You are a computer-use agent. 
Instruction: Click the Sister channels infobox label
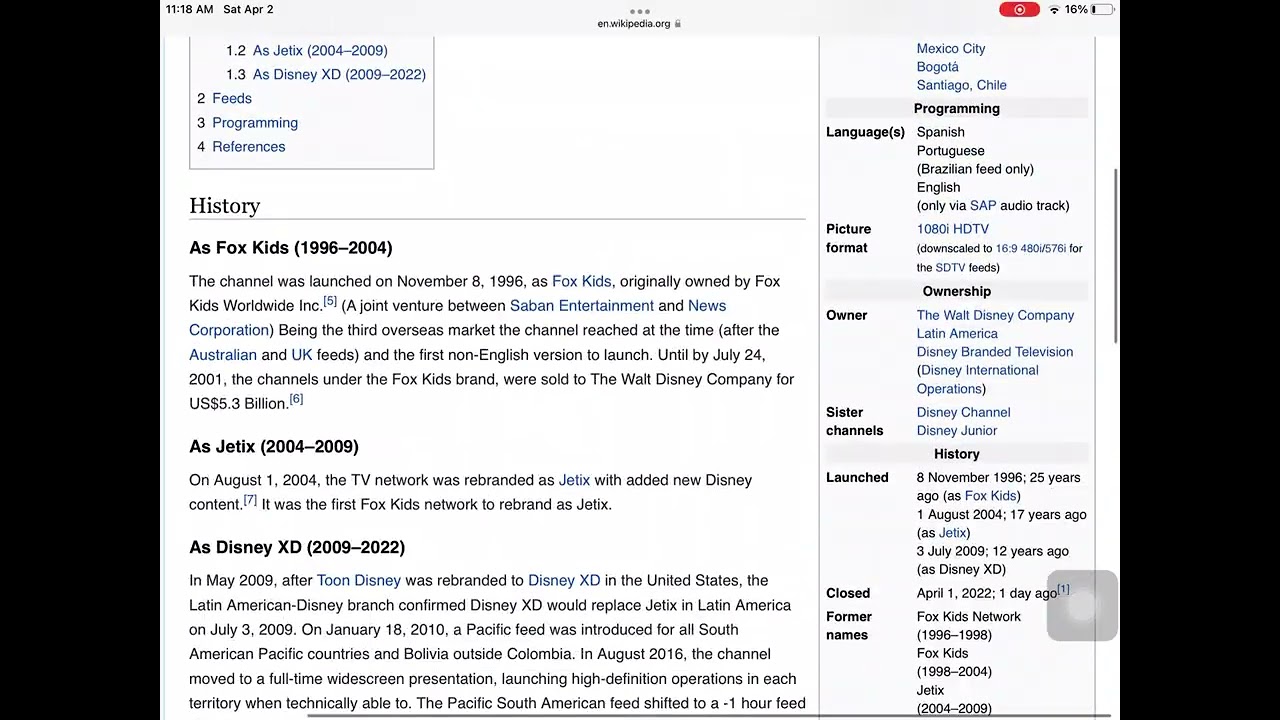[x=855, y=421]
